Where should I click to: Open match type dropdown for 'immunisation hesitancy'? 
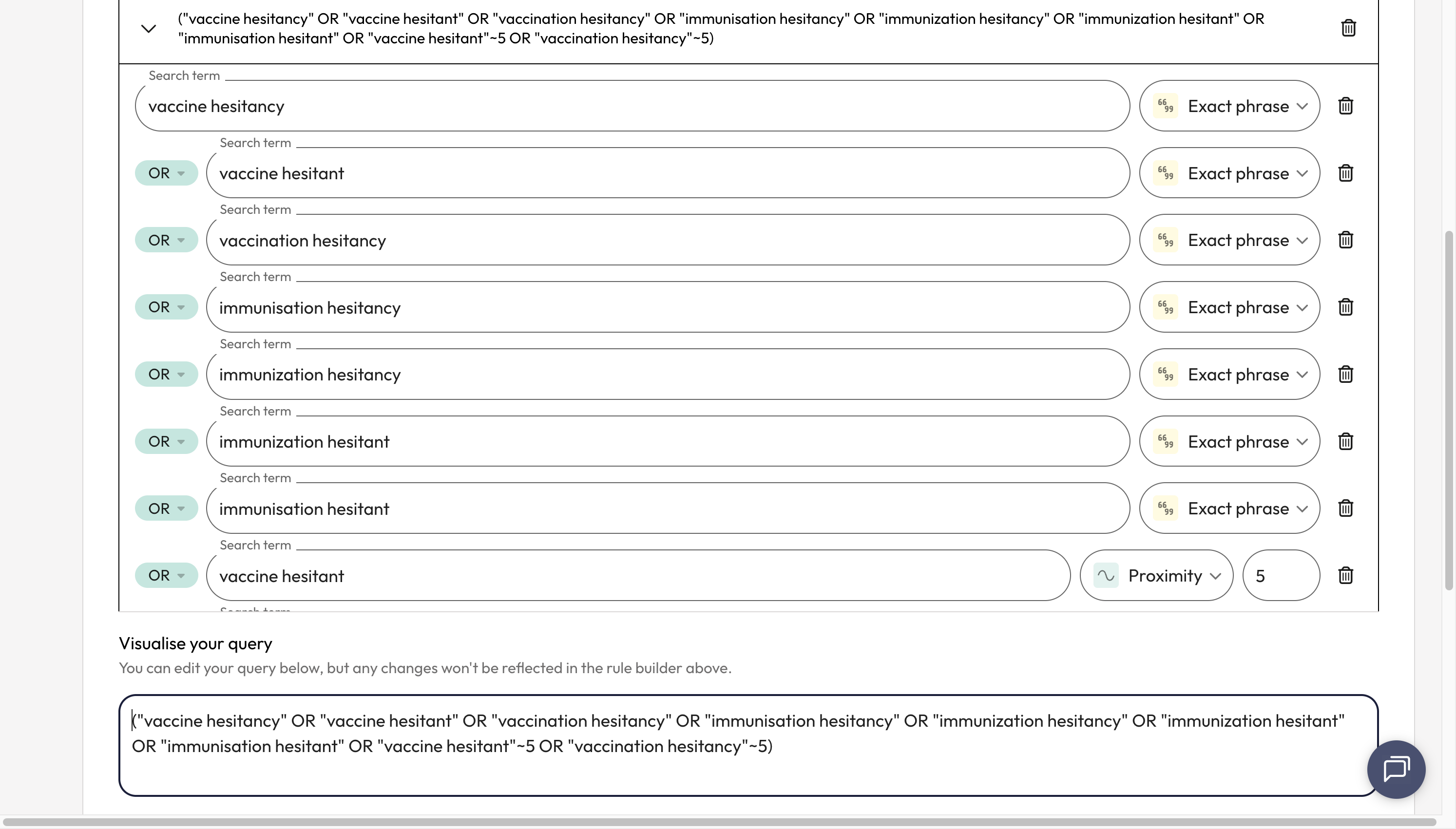(1229, 307)
